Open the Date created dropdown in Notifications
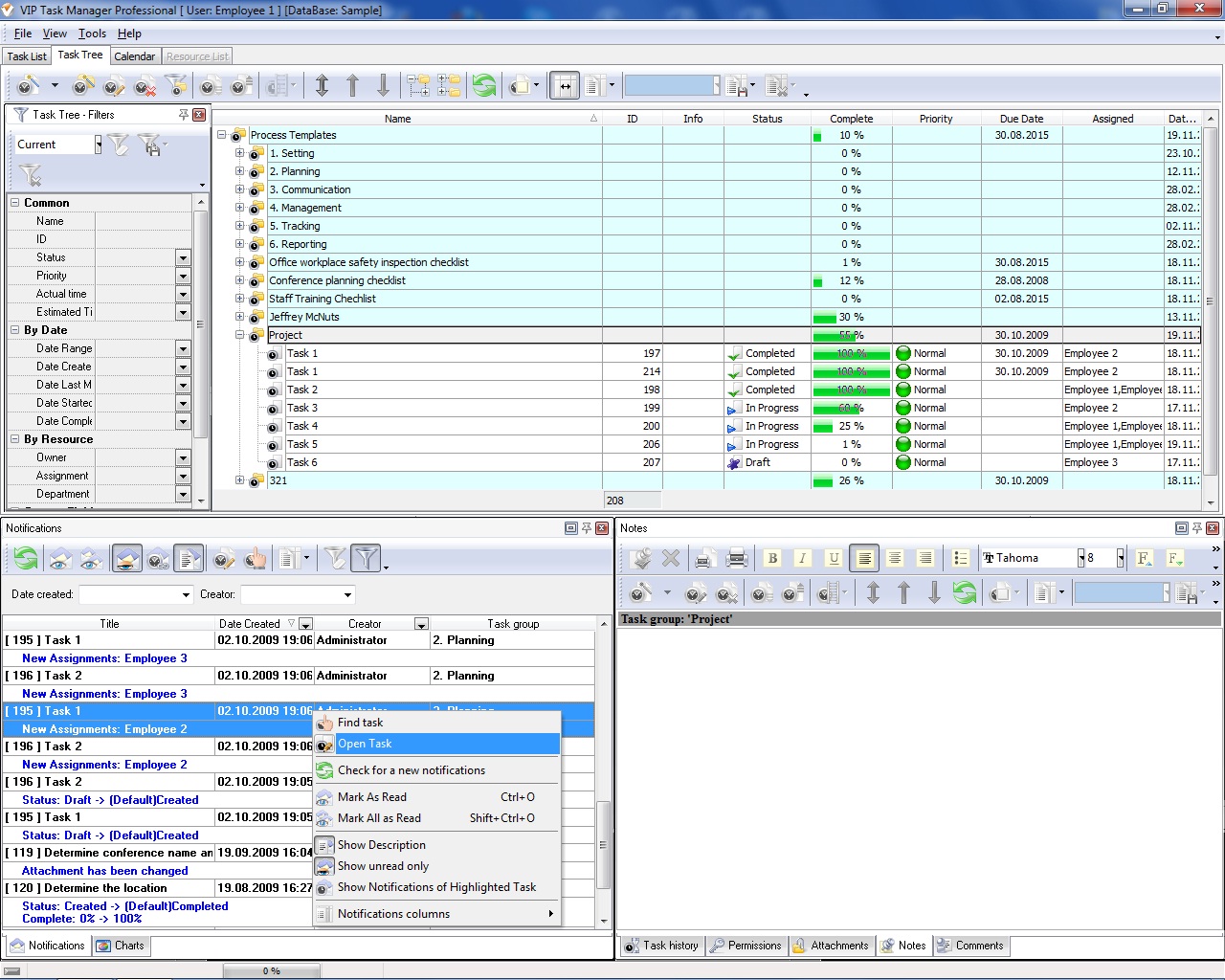This screenshot has width=1225, height=980. click(186, 595)
